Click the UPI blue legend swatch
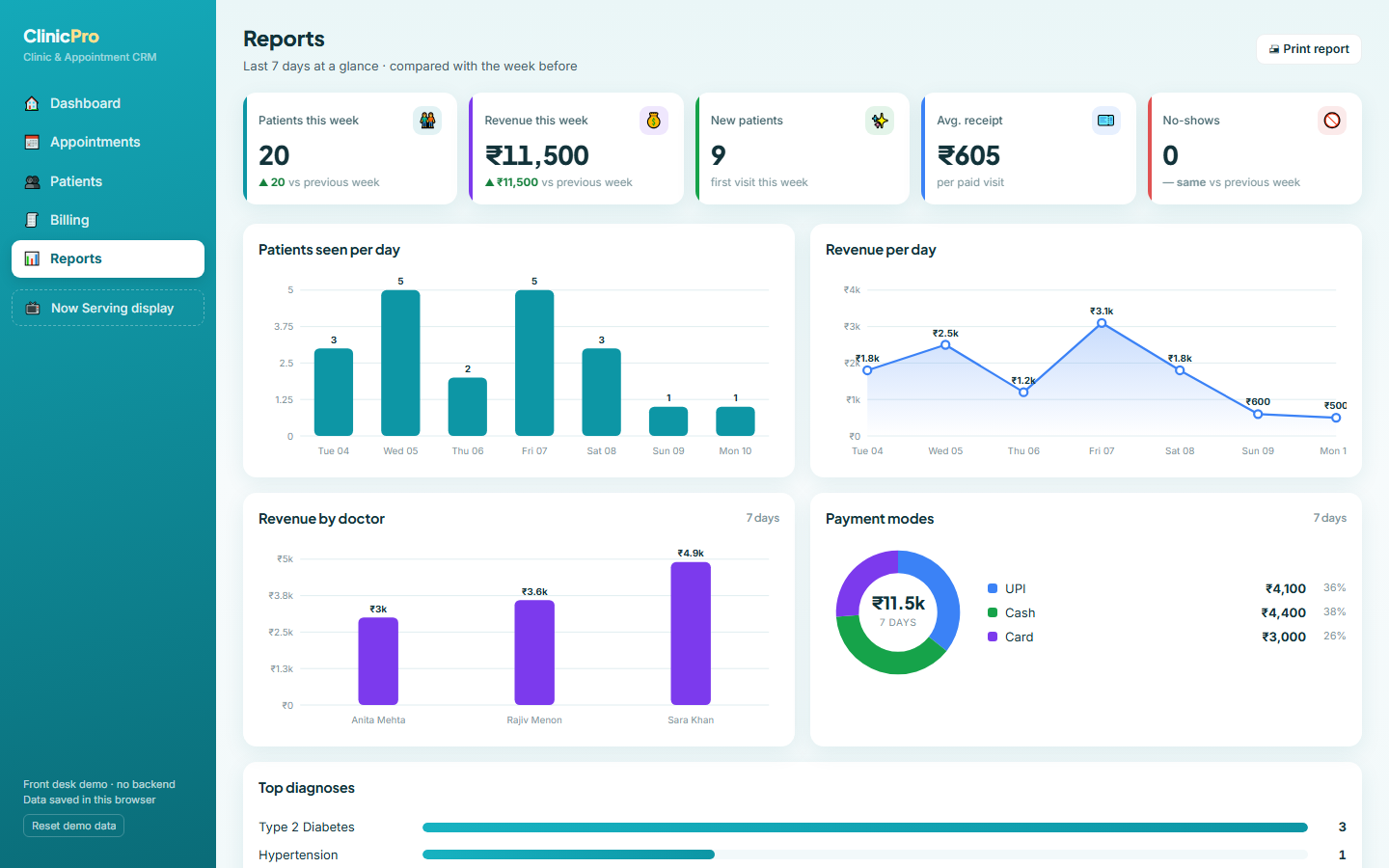The image size is (1389, 868). 993,588
